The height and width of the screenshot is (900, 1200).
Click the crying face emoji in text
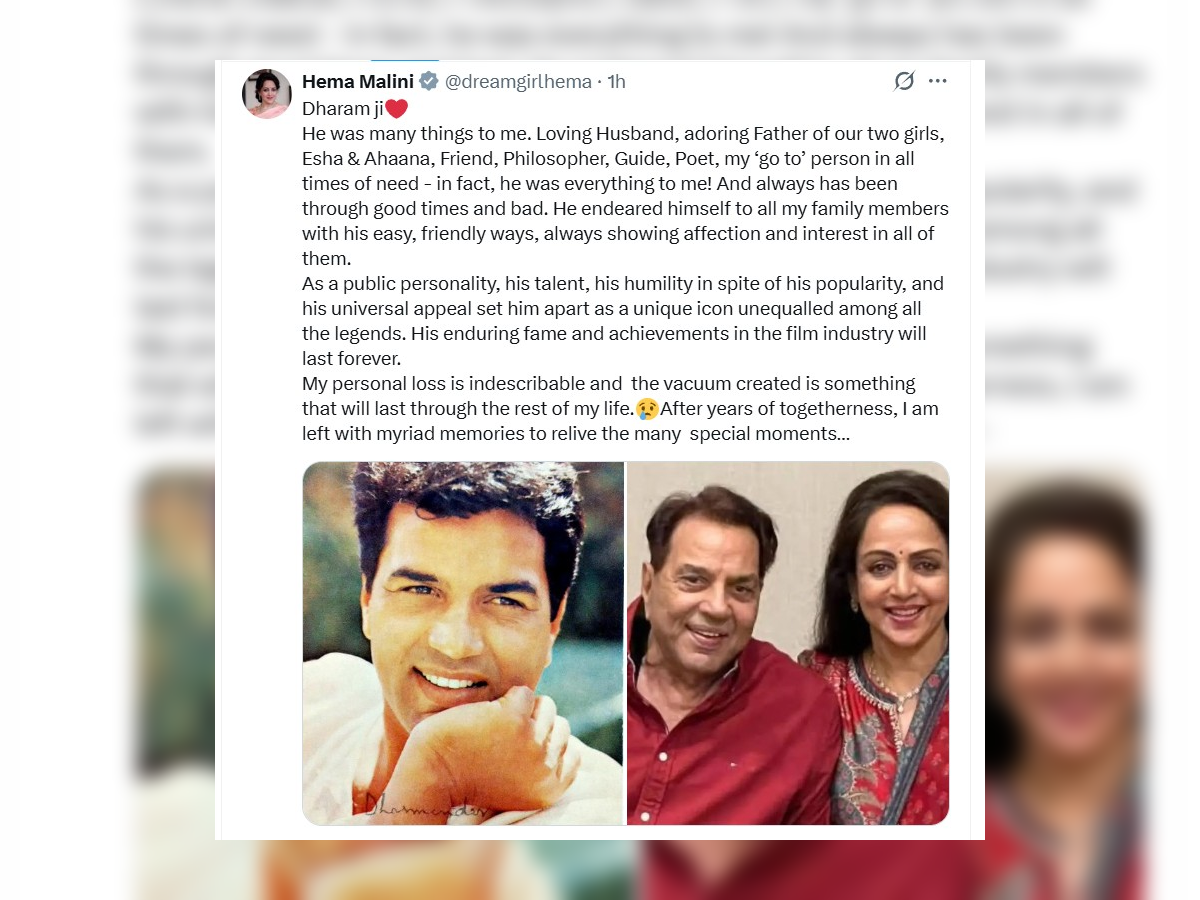tap(647, 408)
